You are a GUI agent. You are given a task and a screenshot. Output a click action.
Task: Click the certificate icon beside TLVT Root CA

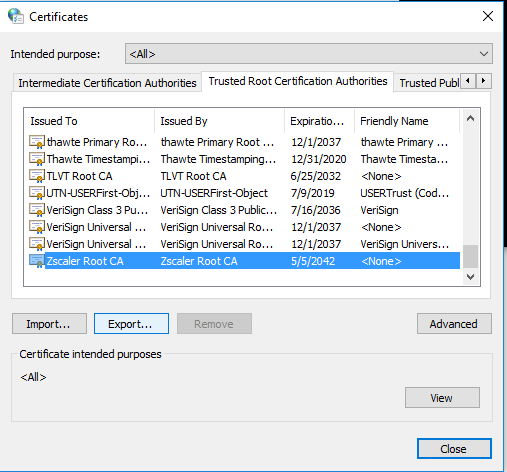click(37, 176)
